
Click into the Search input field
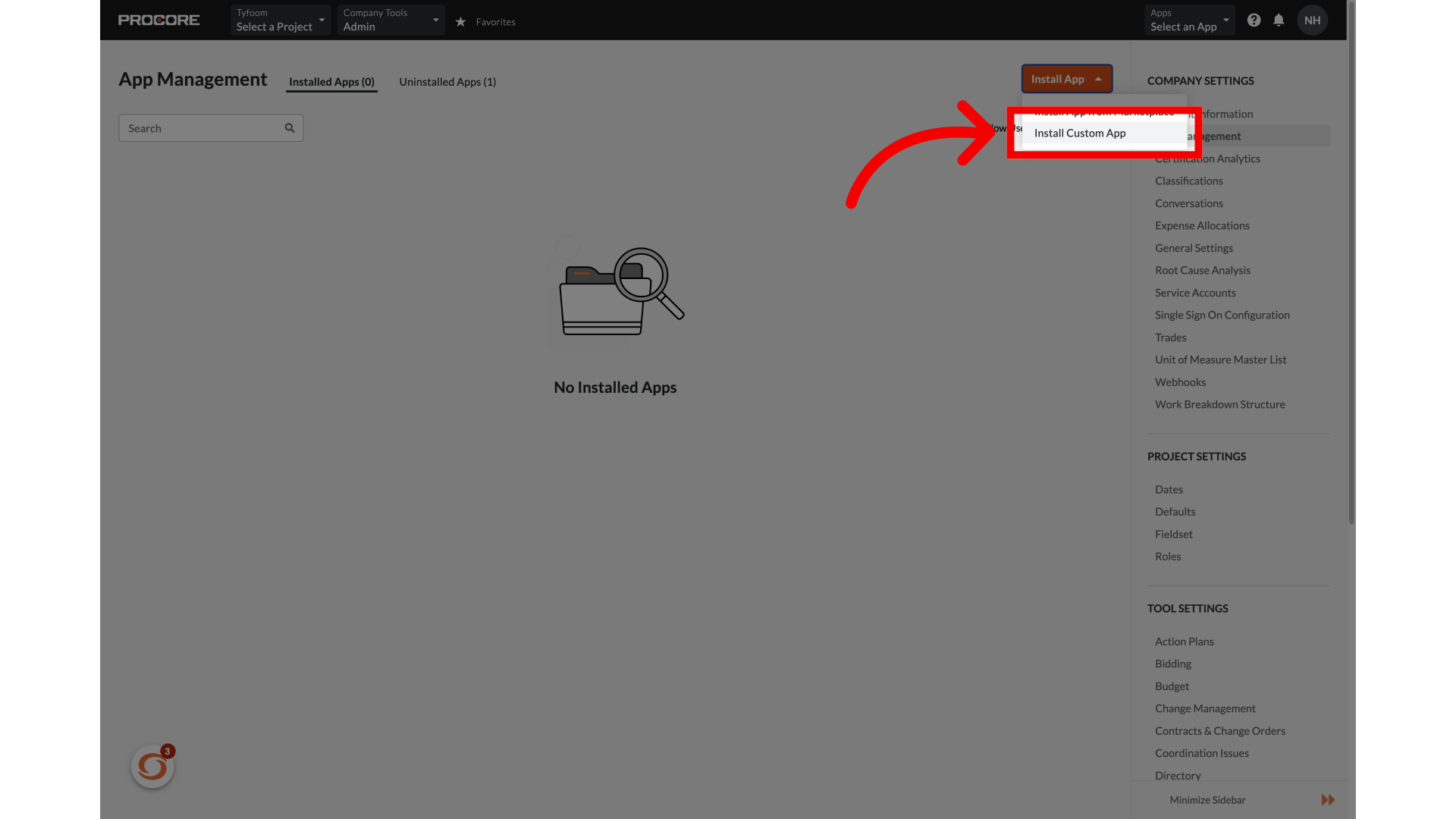tap(211, 128)
